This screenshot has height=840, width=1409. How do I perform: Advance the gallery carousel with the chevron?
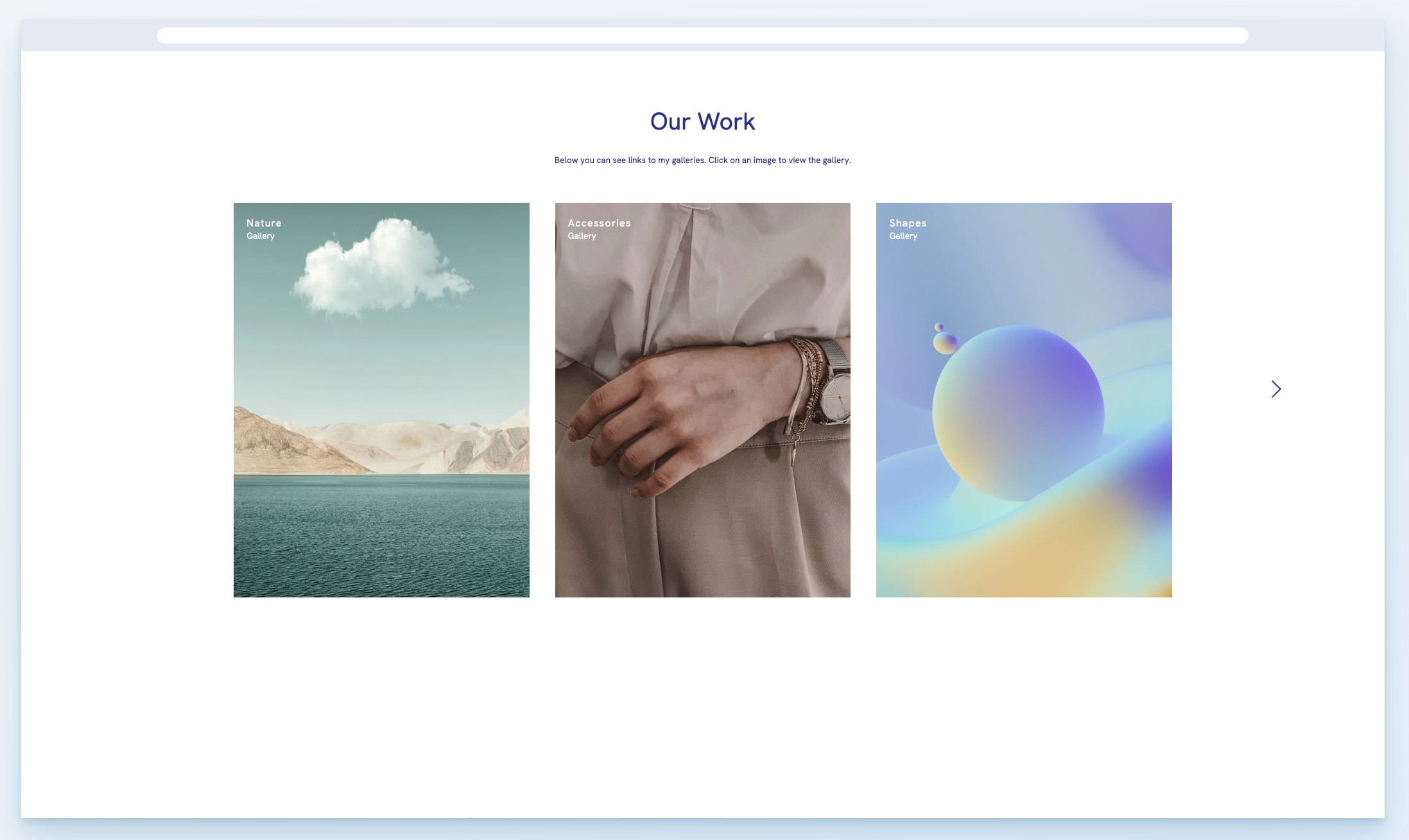pos(1276,389)
